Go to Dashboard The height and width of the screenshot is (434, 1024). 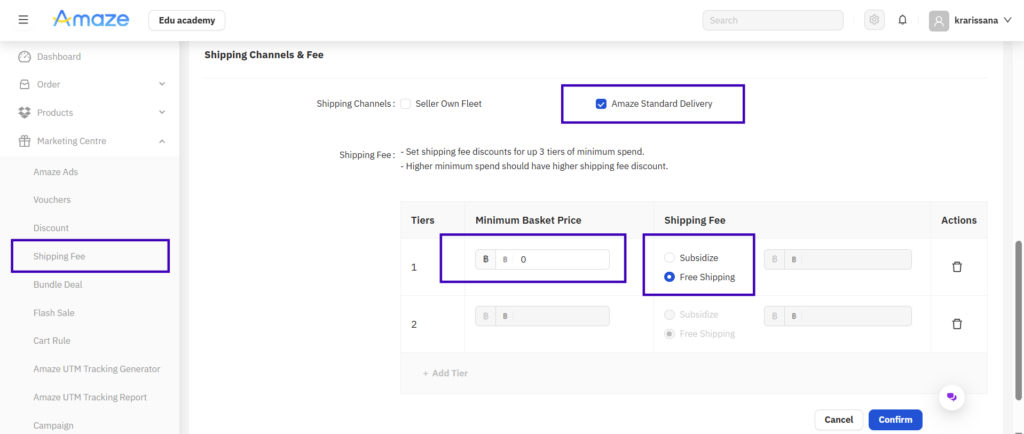point(59,57)
